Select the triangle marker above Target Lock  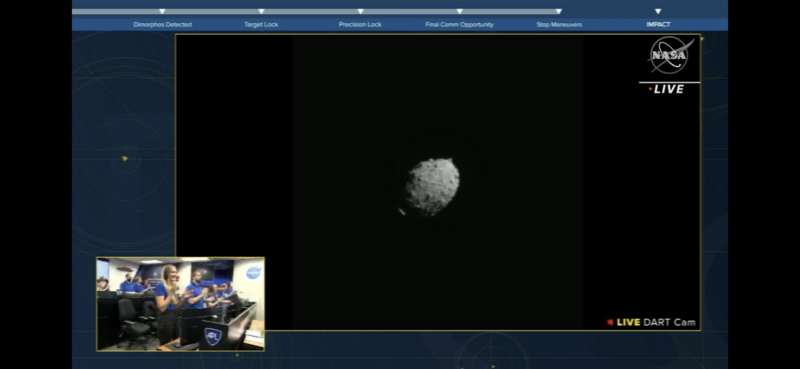[x=261, y=11]
